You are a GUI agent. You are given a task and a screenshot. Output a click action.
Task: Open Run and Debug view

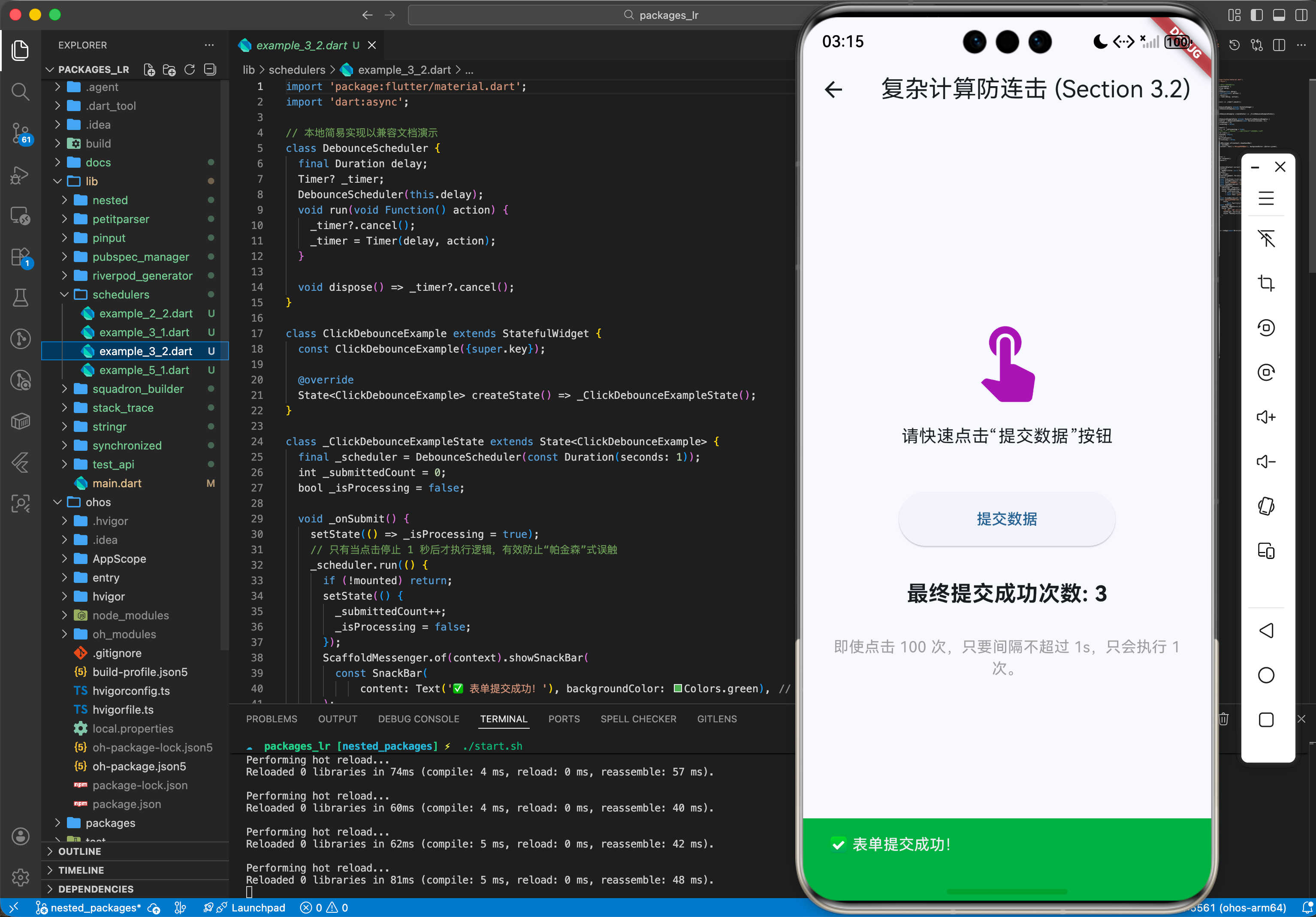pyautogui.click(x=20, y=175)
